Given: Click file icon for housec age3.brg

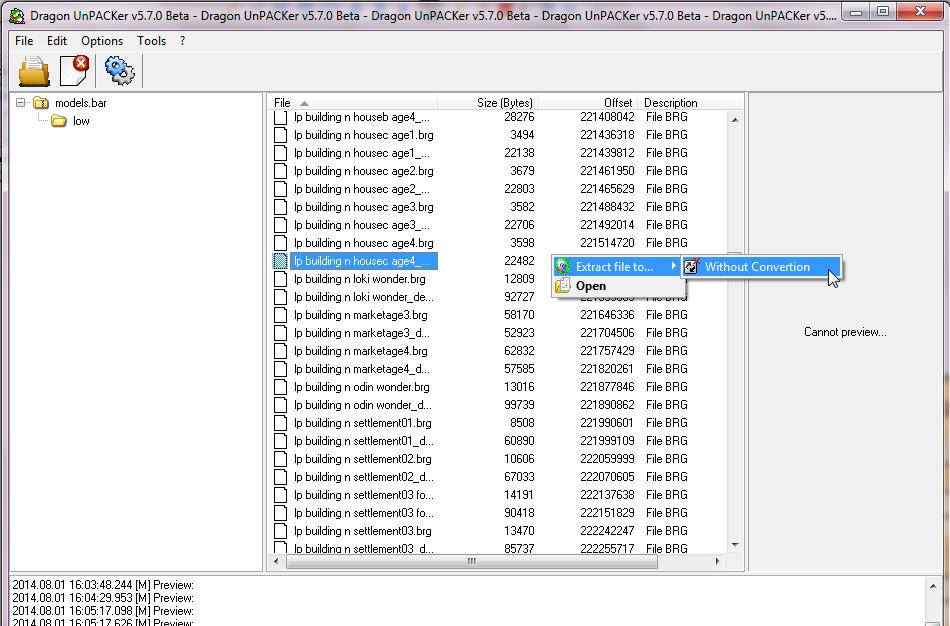Looking at the screenshot, I should (x=281, y=207).
